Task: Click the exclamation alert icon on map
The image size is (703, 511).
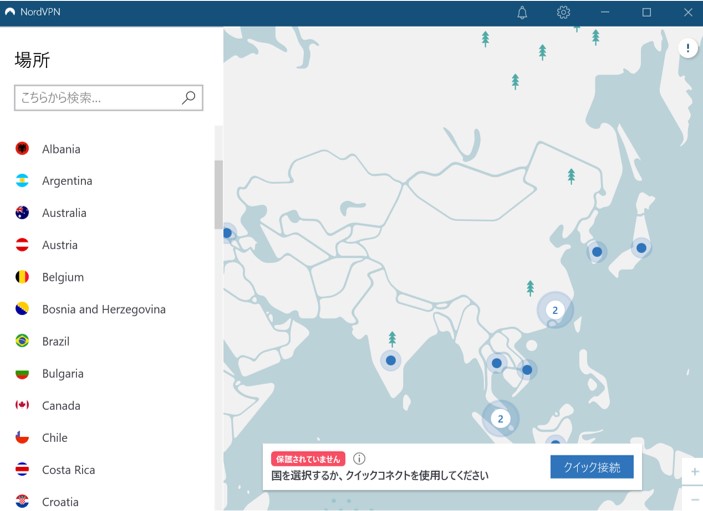Action: pos(689,48)
